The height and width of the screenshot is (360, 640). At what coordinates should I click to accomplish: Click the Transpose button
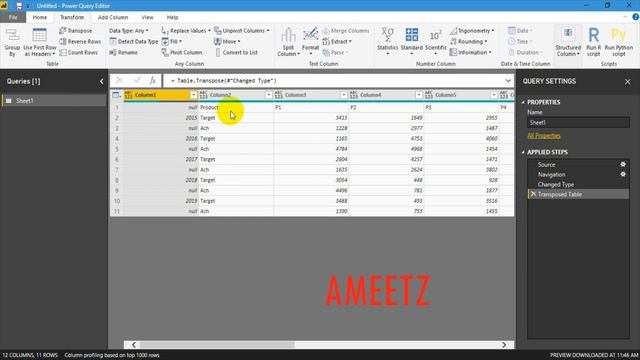[x=76, y=31]
